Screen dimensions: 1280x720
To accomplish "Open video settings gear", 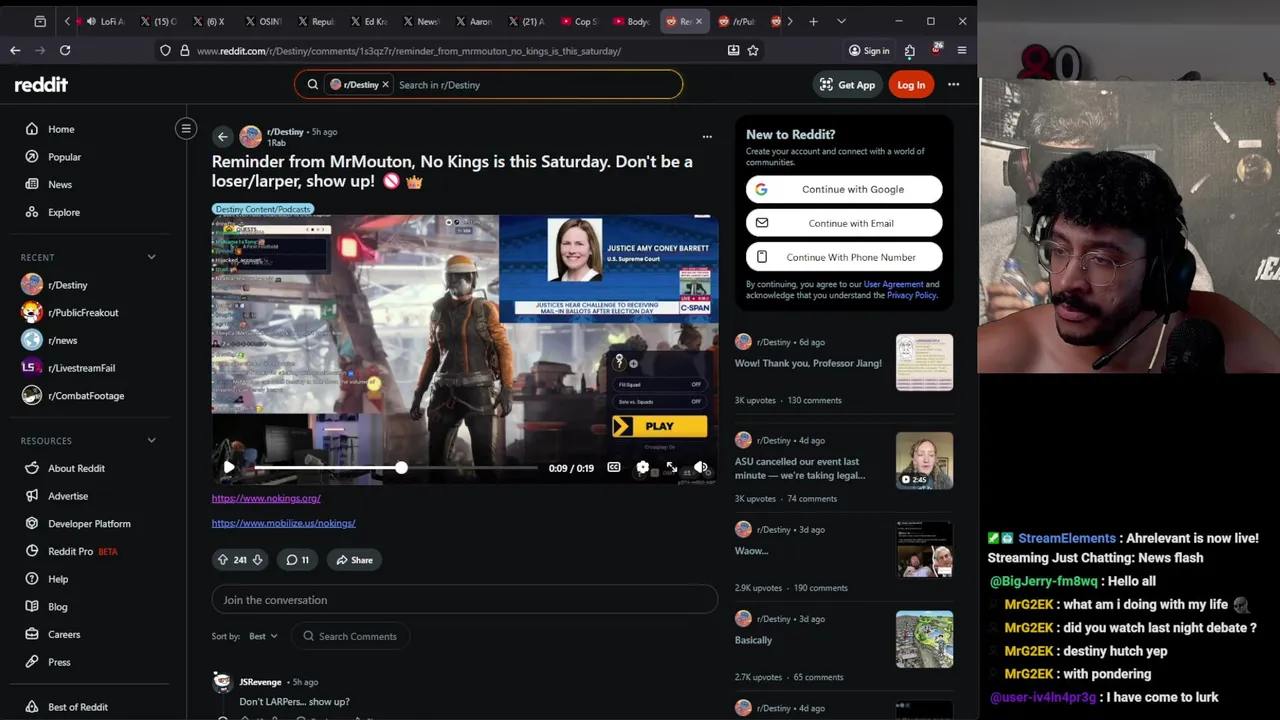I will (642, 467).
